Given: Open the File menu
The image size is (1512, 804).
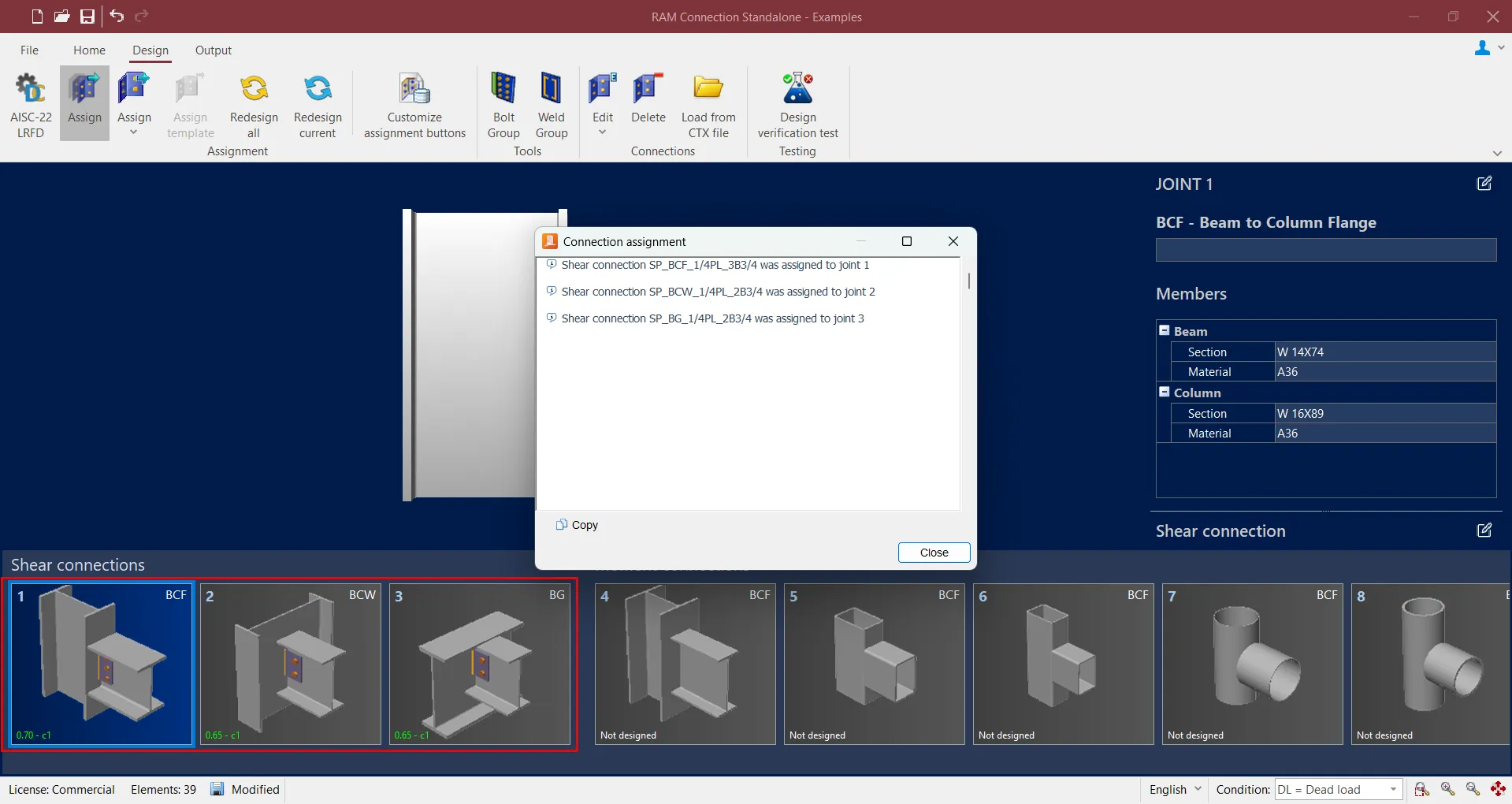Looking at the screenshot, I should pos(29,50).
